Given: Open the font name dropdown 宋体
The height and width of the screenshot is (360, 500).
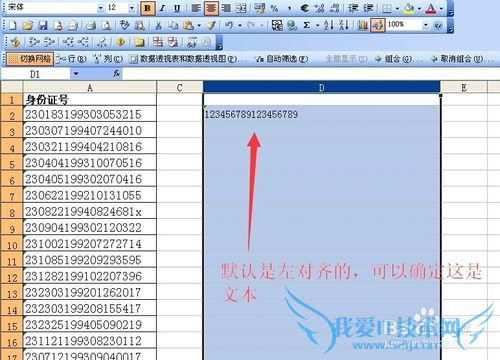Looking at the screenshot, I should pyautogui.click(x=101, y=8).
